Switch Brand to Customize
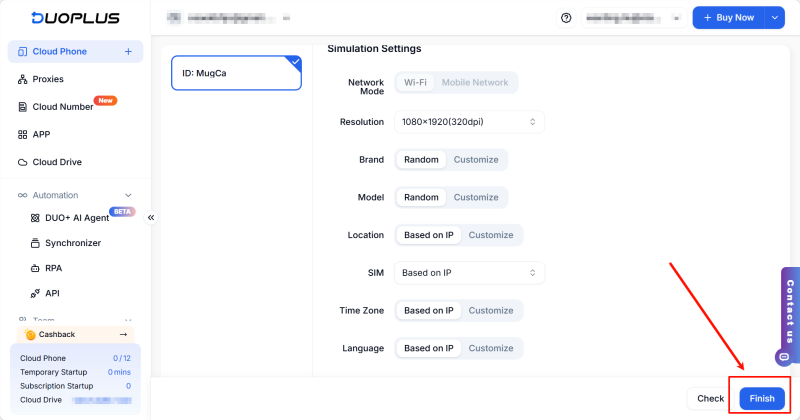The image size is (800, 420). pos(476,160)
